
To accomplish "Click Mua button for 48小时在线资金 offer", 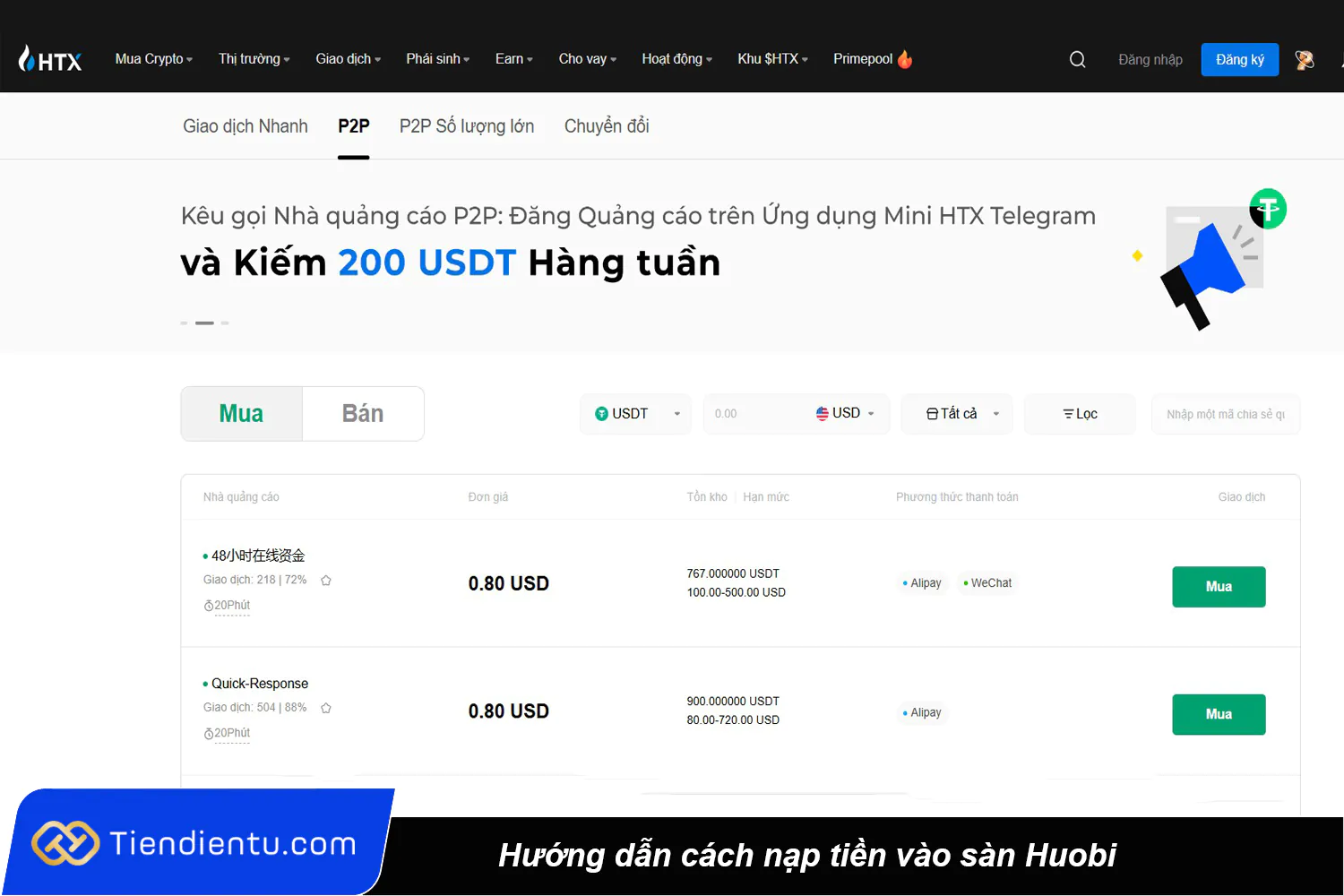I will tap(1219, 587).
